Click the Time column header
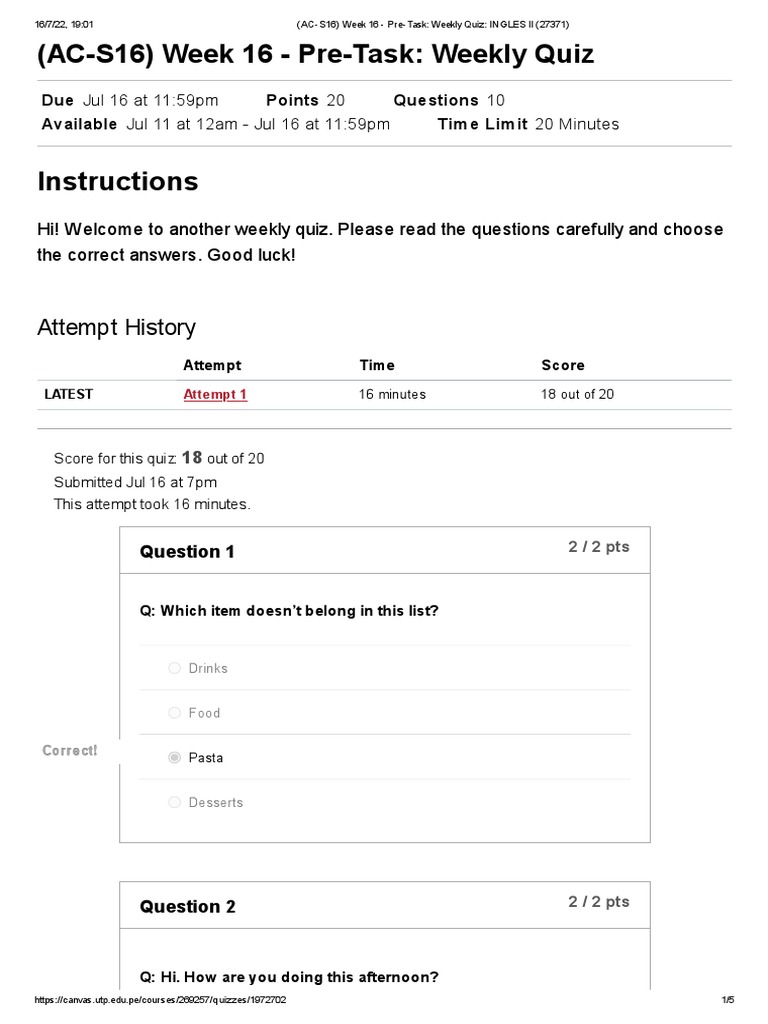This screenshot has width=768, height=1024. click(377, 365)
